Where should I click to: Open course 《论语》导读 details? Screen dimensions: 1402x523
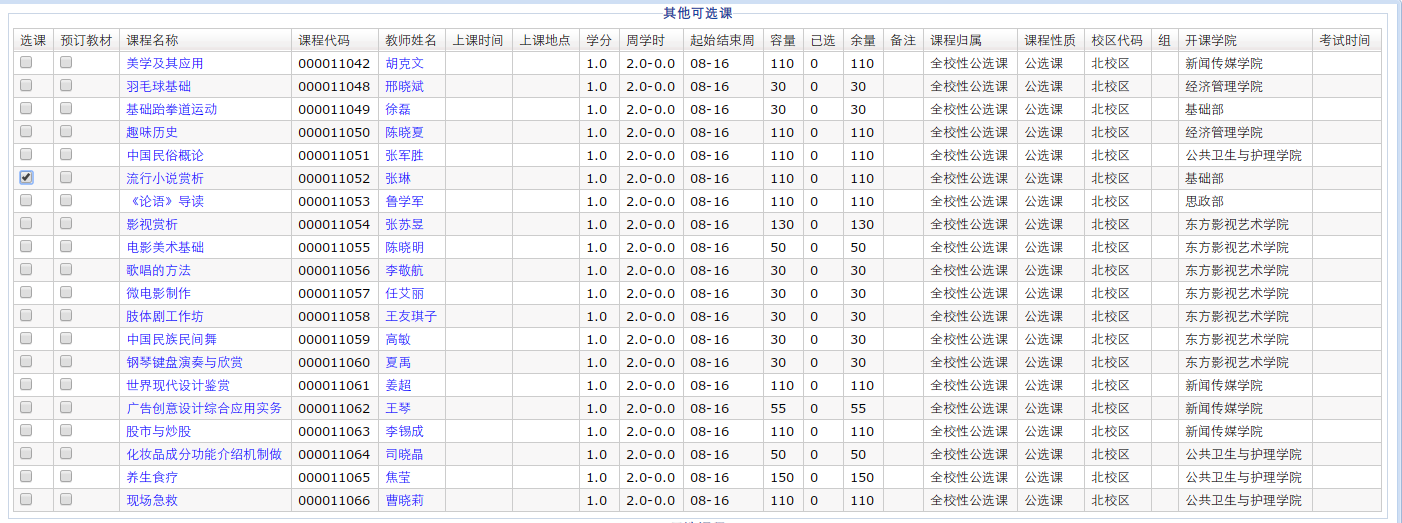pos(164,201)
